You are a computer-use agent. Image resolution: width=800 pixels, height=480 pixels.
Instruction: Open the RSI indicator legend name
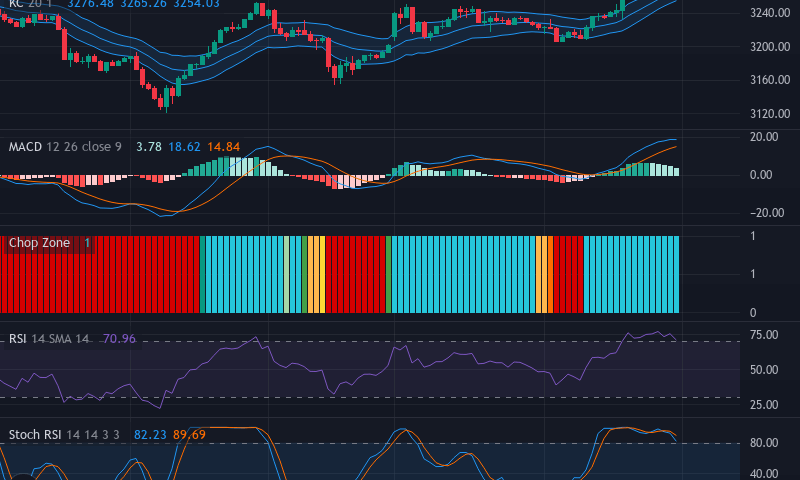(17, 339)
